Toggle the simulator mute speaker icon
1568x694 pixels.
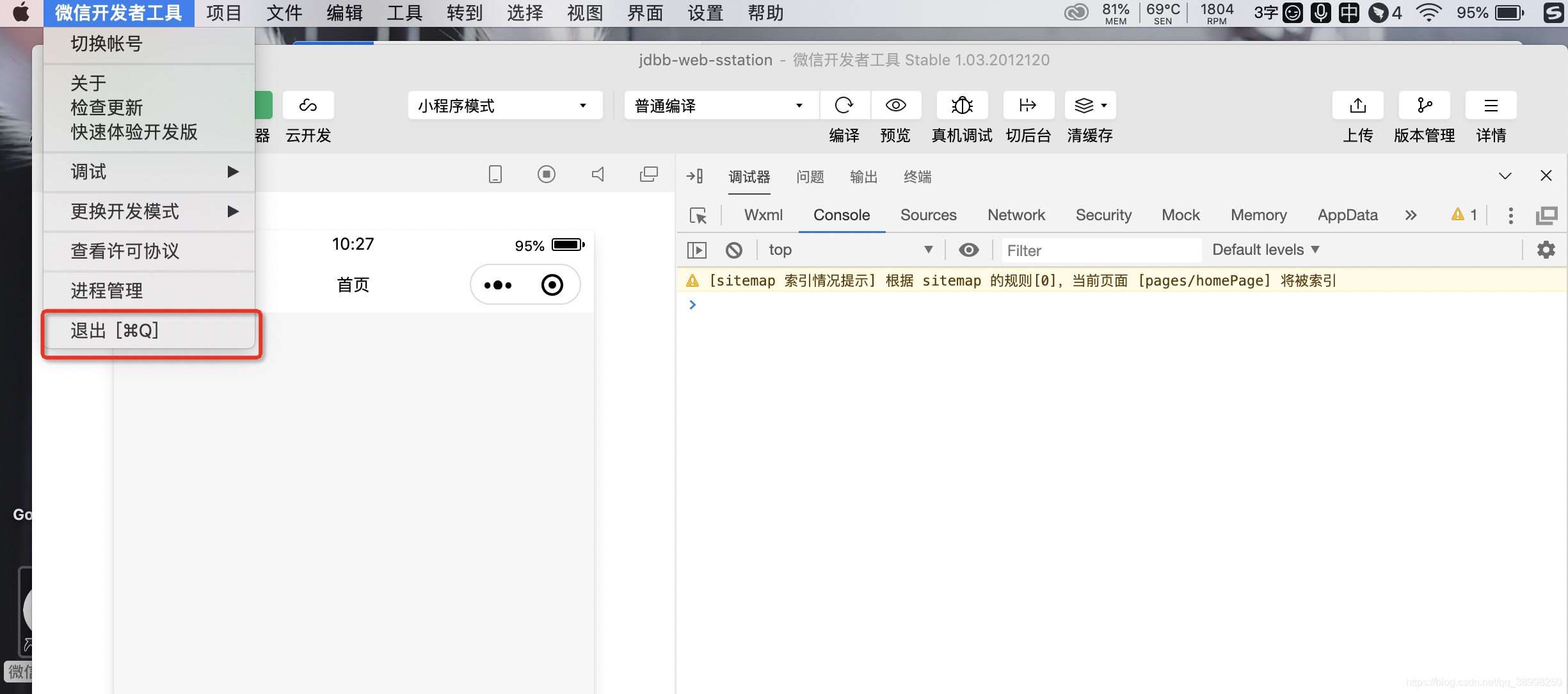click(x=598, y=174)
